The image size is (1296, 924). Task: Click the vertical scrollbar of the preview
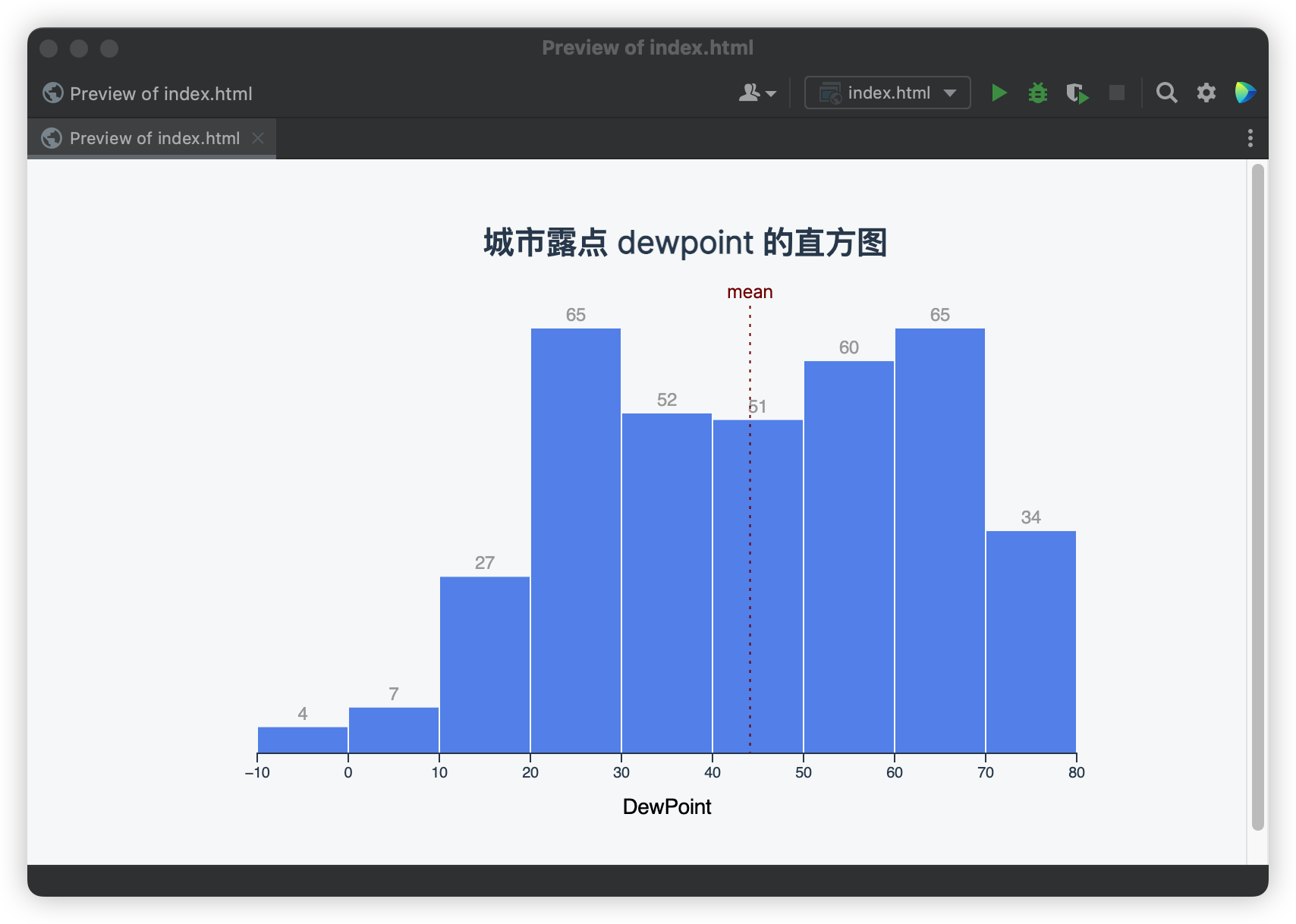pyautogui.click(x=1258, y=497)
